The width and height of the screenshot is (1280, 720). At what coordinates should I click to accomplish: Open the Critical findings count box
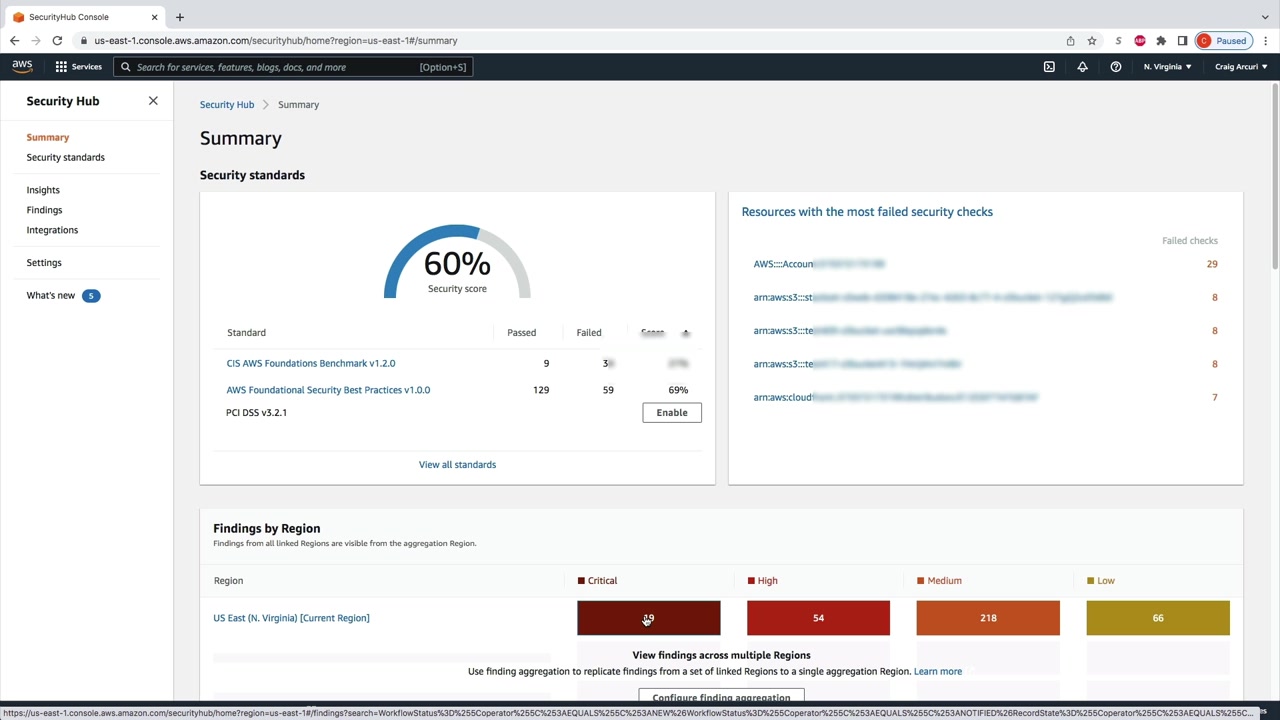tap(649, 618)
